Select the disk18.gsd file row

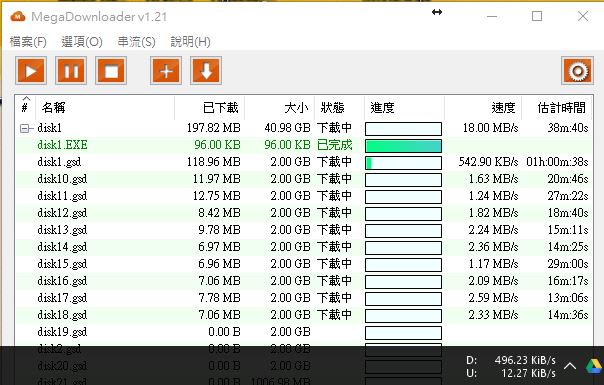[304, 314]
